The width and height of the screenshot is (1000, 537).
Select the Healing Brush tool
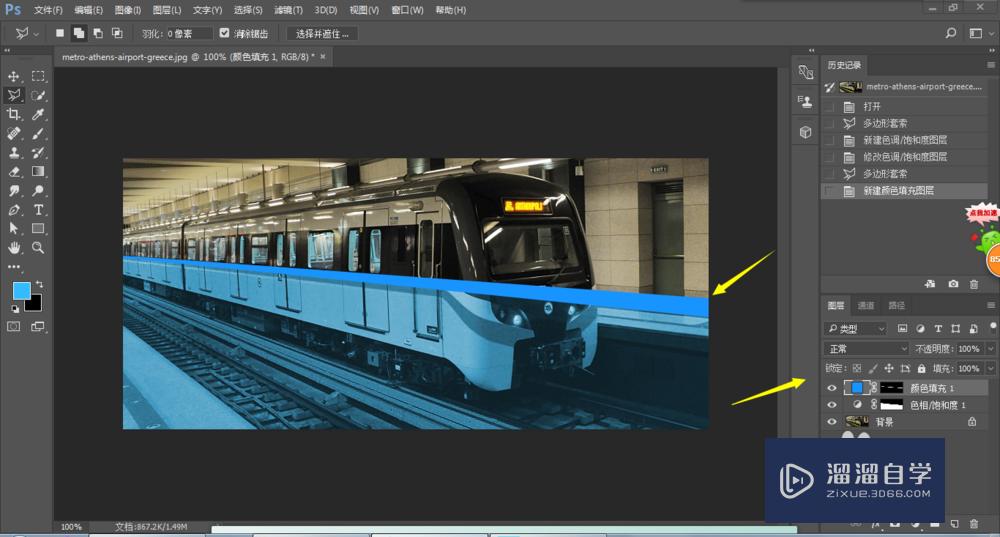pos(13,134)
